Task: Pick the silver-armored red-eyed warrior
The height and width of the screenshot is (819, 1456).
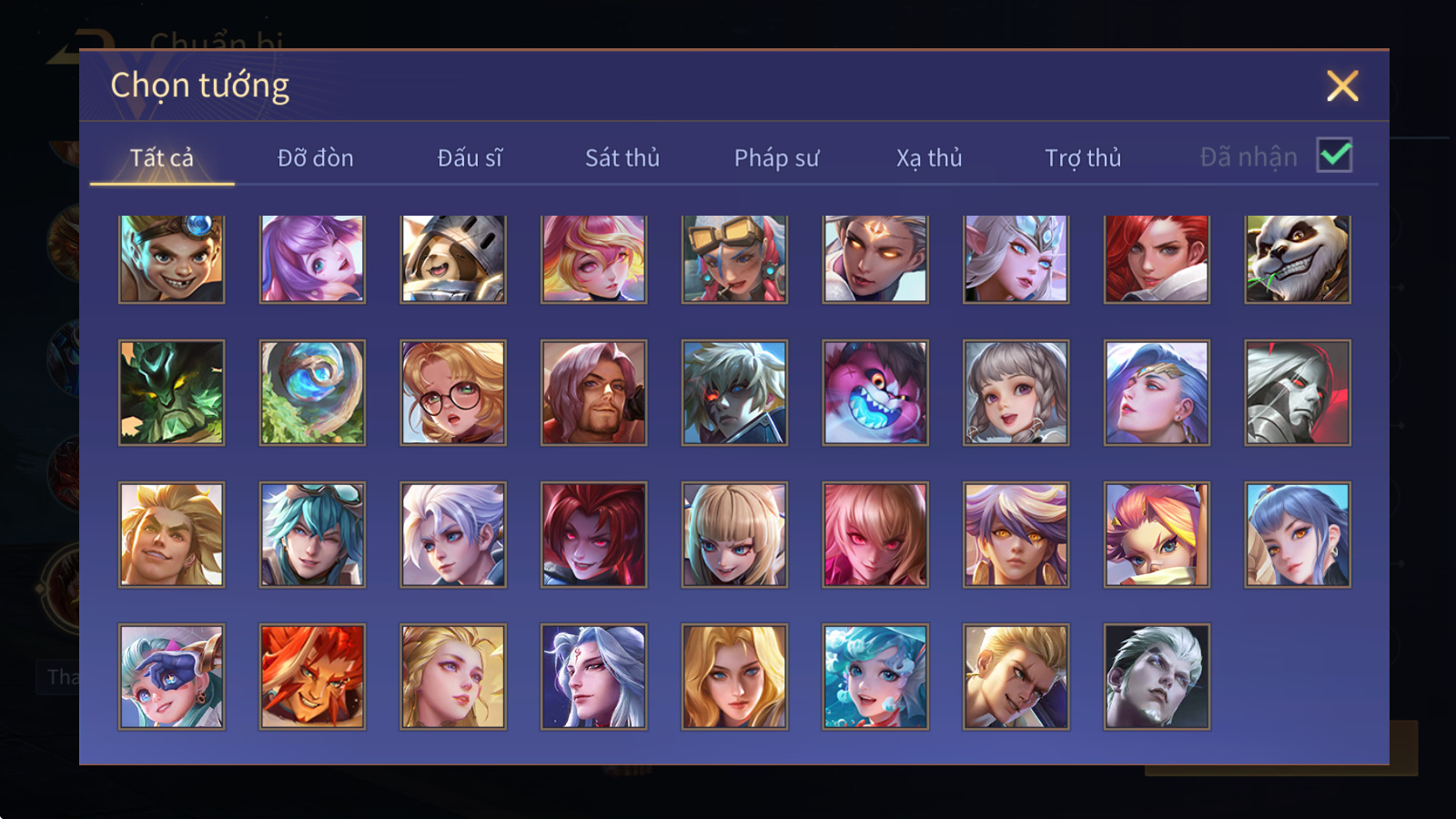Action: click(1298, 392)
